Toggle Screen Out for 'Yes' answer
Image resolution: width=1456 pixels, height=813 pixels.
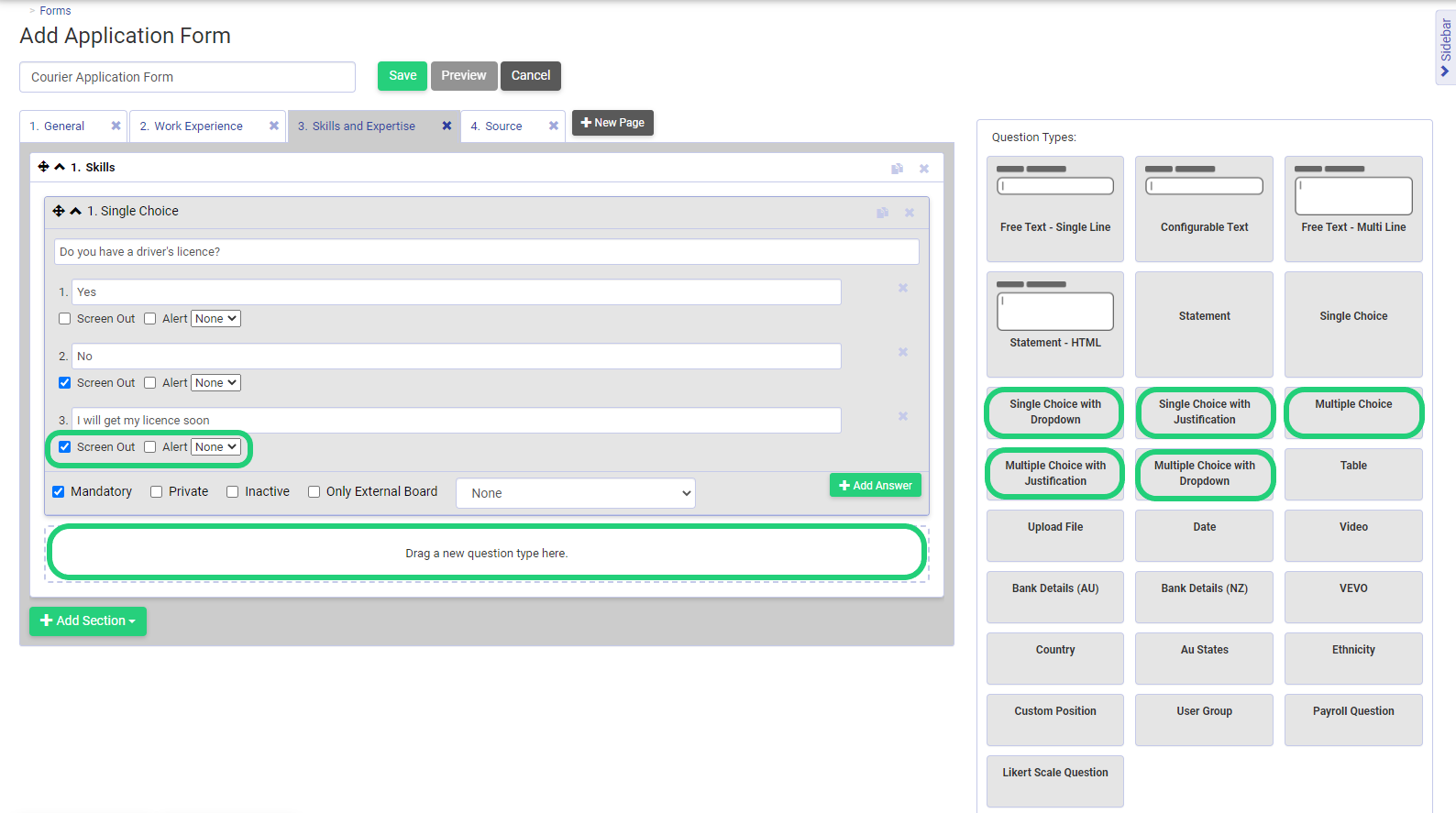point(65,319)
